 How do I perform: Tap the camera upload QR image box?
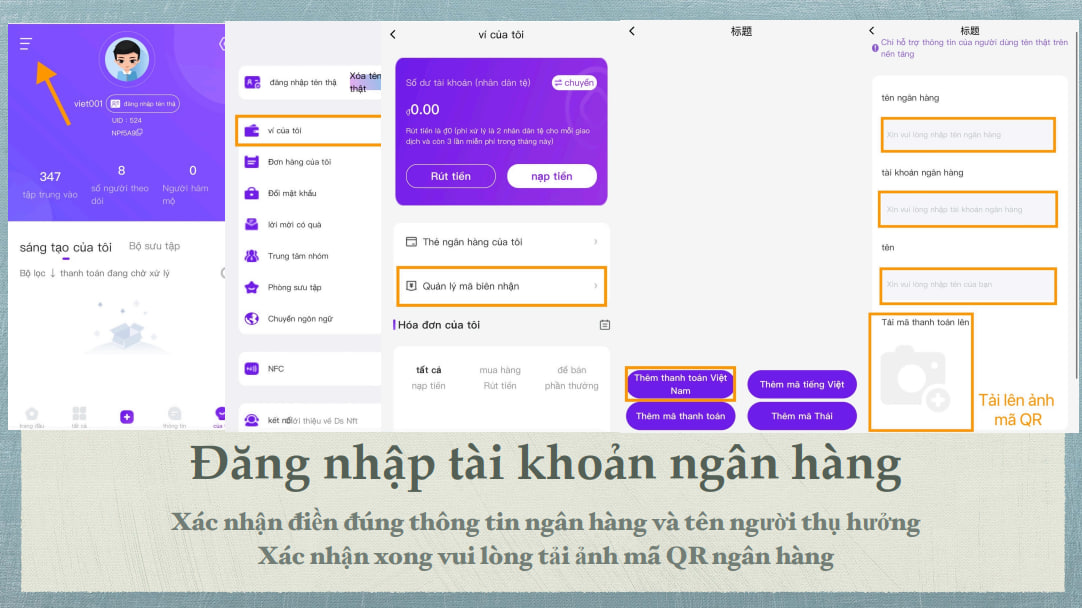coord(920,380)
